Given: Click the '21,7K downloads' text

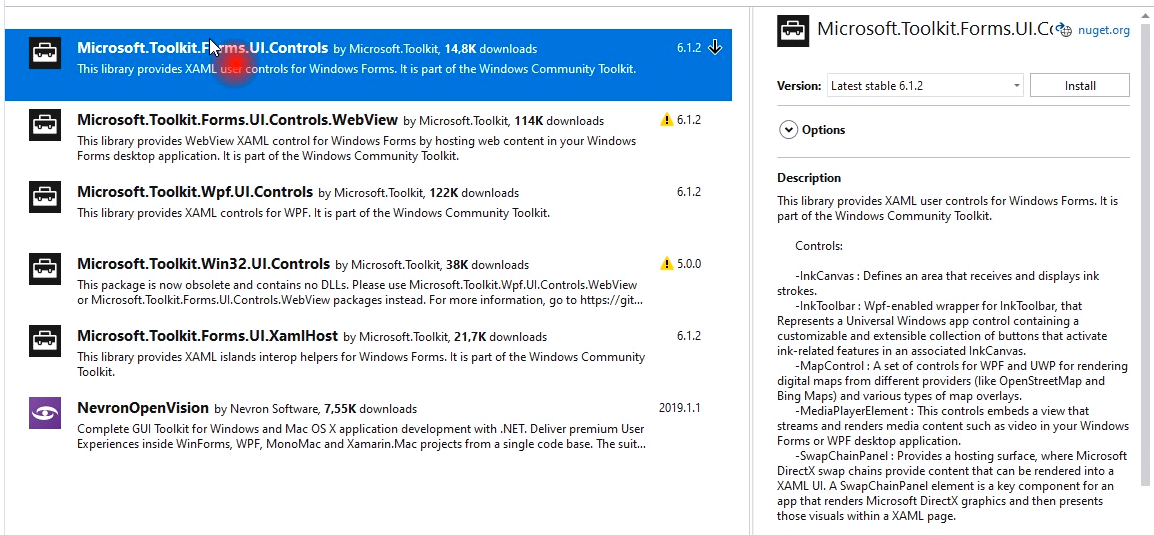Looking at the screenshot, I should [x=500, y=337].
